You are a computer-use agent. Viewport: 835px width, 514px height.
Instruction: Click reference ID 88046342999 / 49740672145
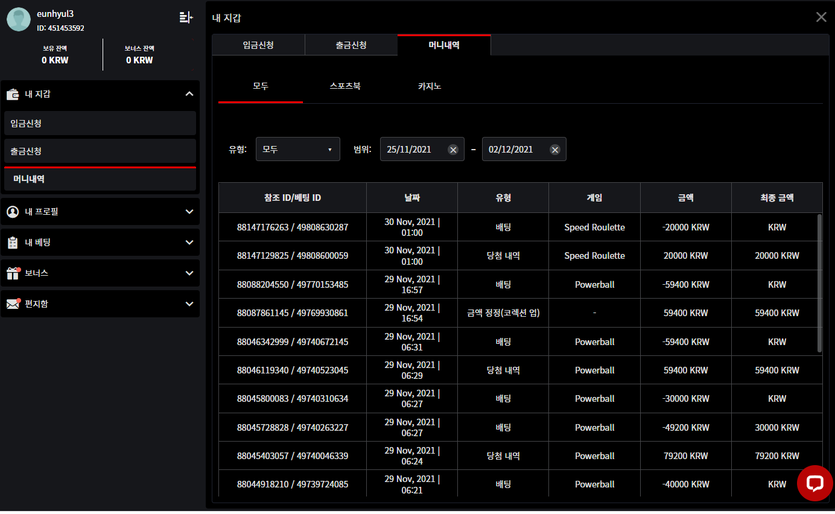292,342
